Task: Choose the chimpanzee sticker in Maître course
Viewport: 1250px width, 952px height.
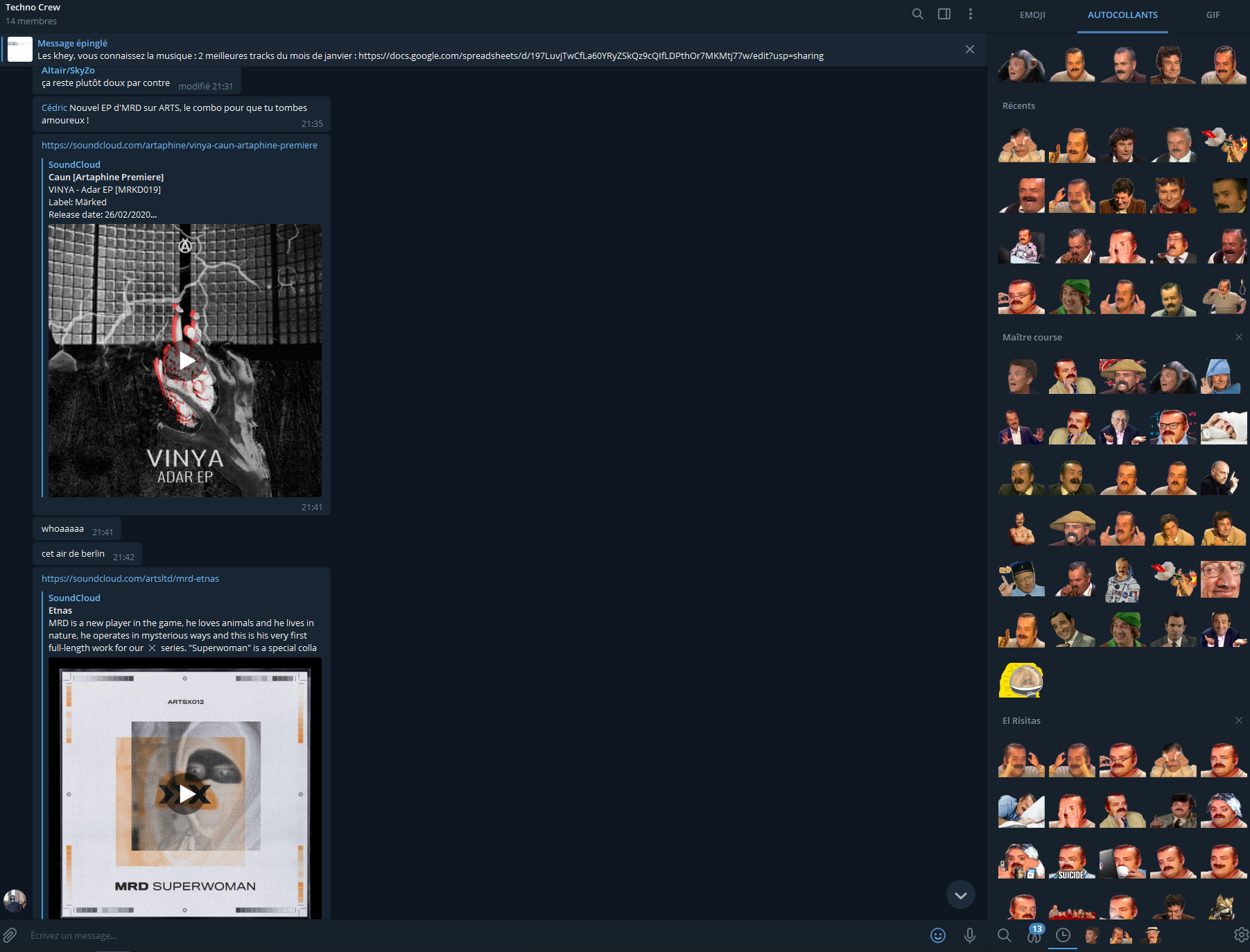Action: point(1173,377)
